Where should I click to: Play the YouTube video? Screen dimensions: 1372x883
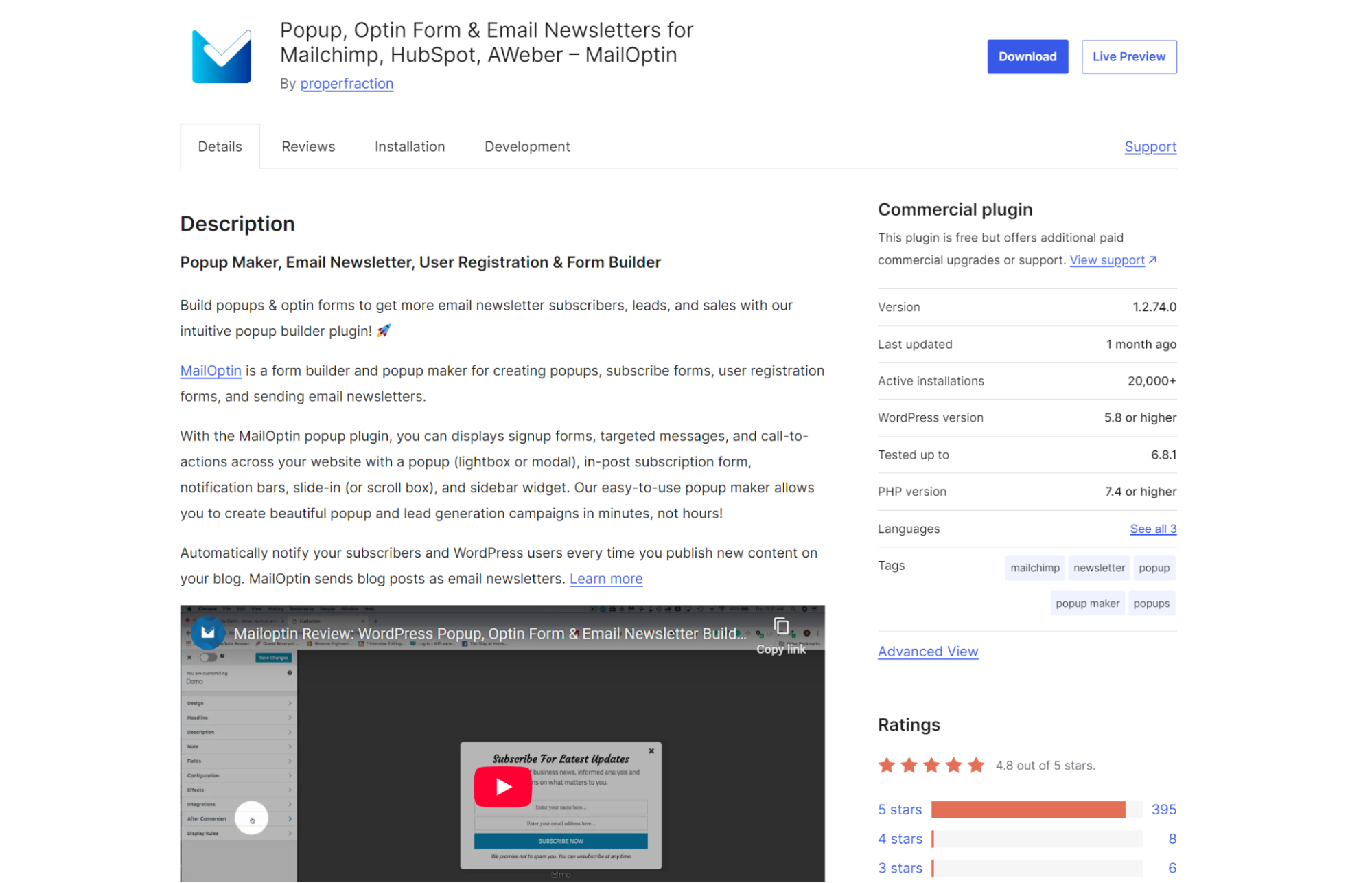[502, 786]
